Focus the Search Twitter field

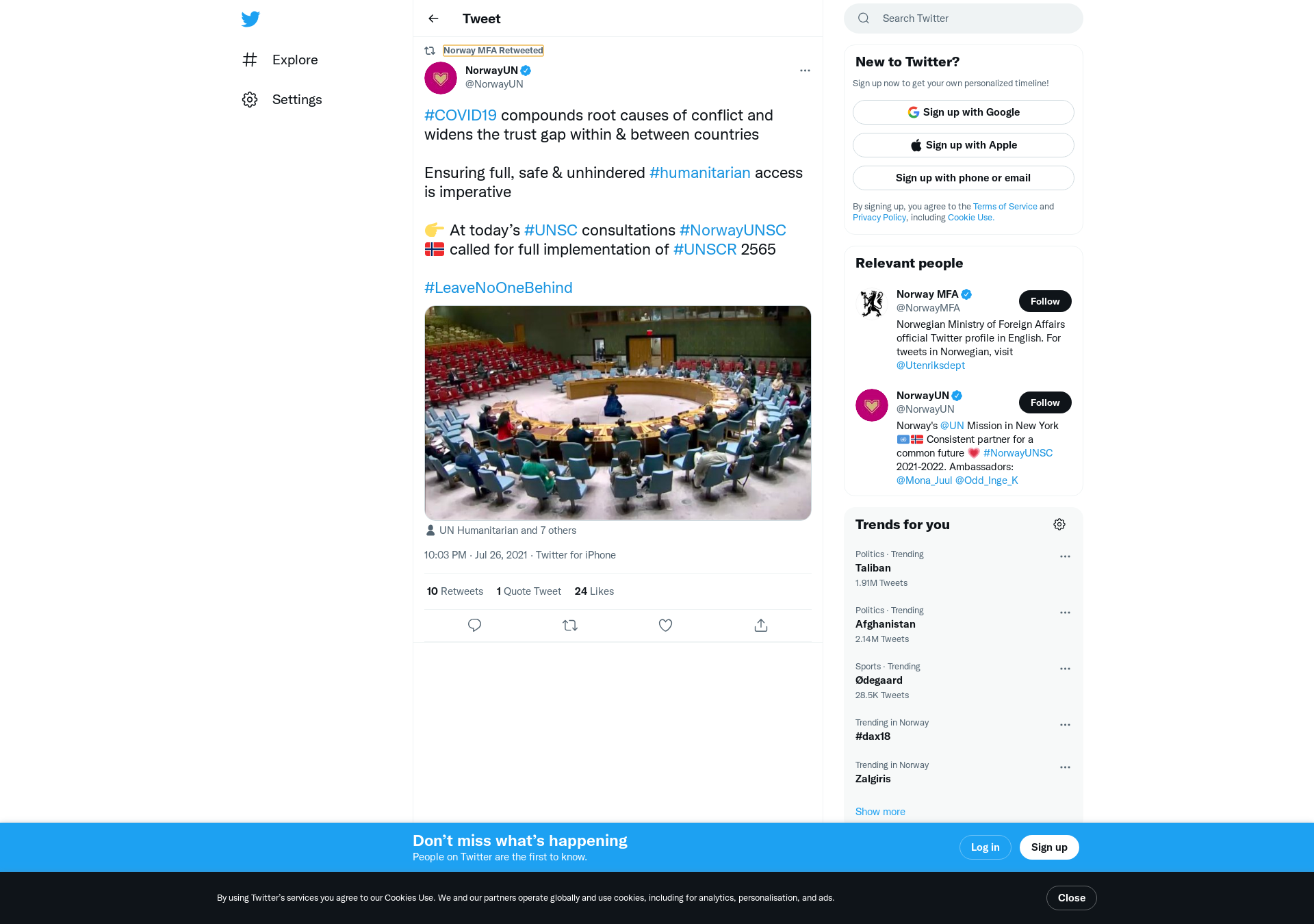pyautogui.click(x=963, y=18)
